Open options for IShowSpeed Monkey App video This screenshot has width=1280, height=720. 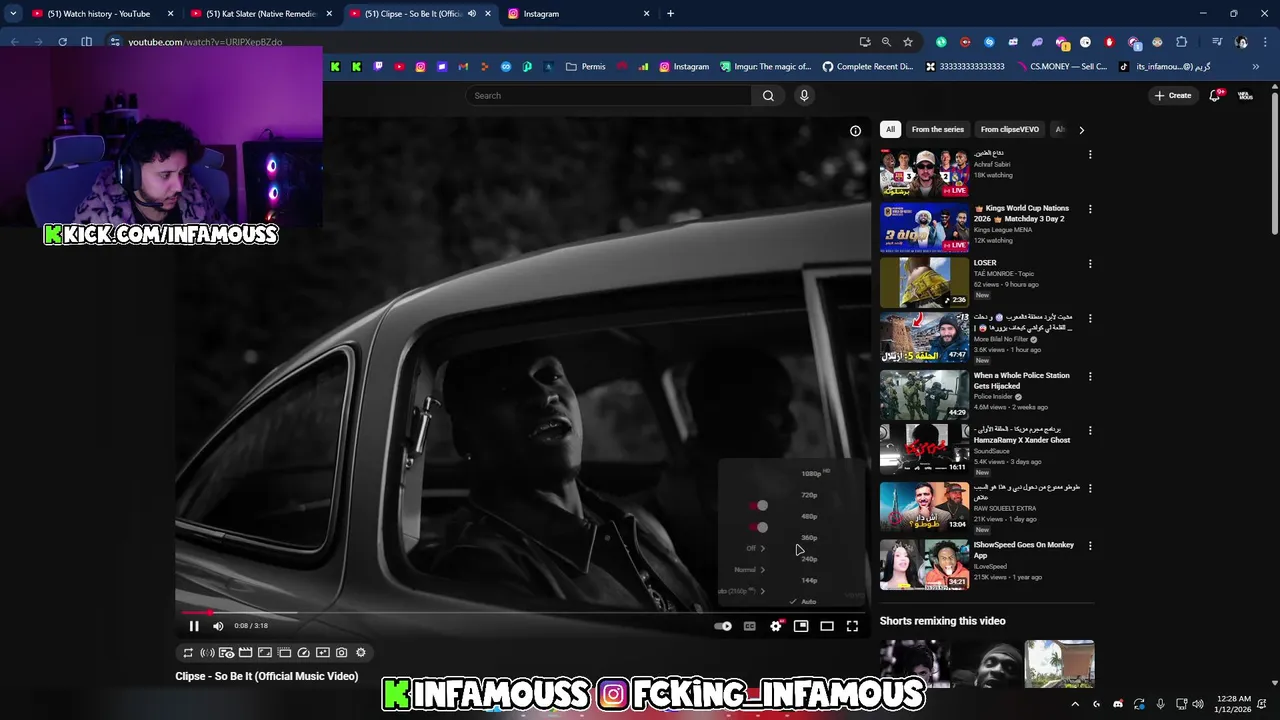(1090, 546)
